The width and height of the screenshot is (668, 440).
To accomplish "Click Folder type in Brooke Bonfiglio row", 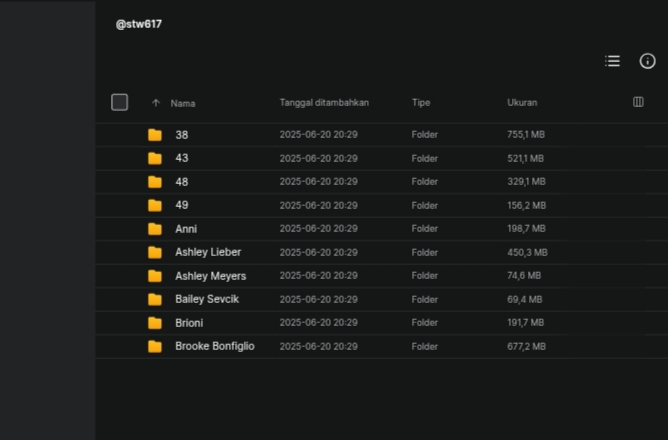I will (x=424, y=346).
